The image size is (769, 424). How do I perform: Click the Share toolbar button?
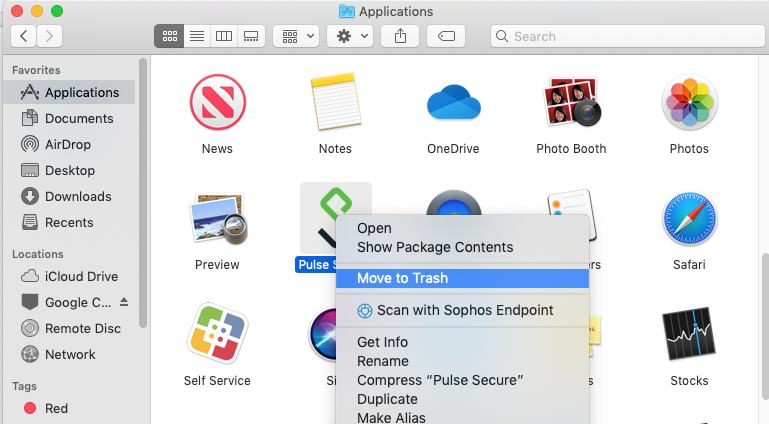pyautogui.click(x=400, y=36)
